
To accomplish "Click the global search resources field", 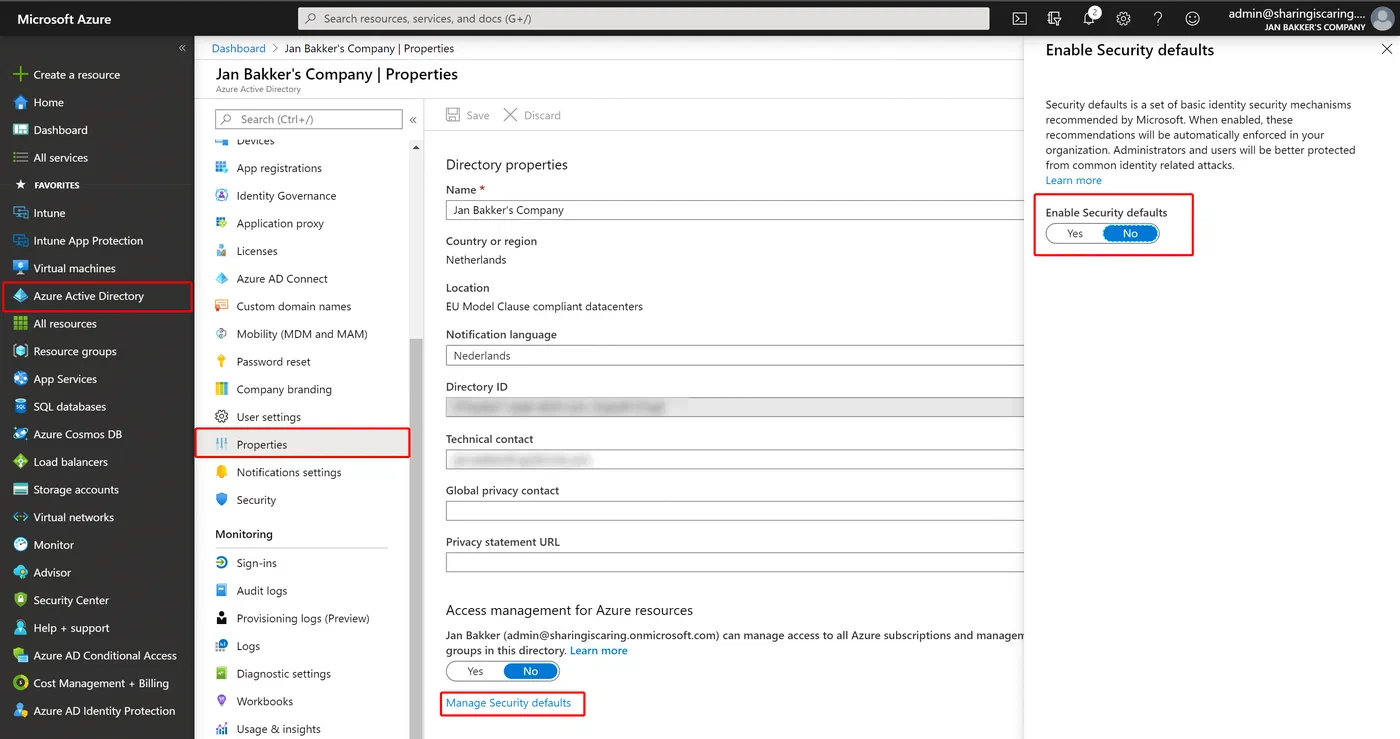I will pyautogui.click(x=644, y=18).
